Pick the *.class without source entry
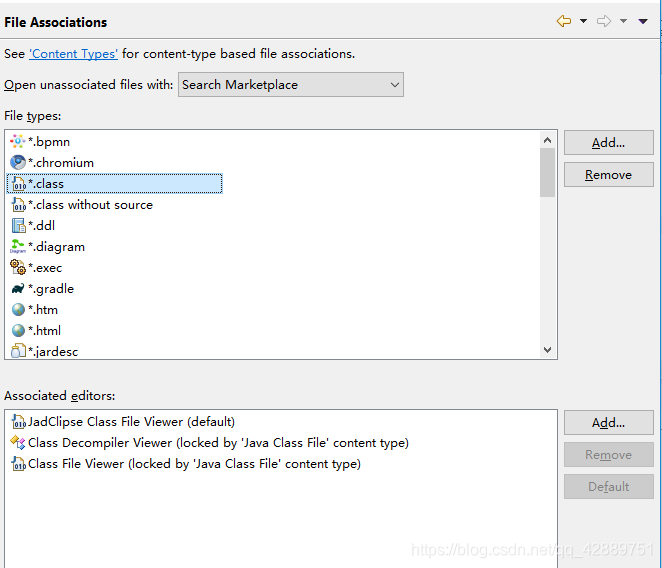Image resolution: width=662 pixels, height=568 pixels. pyautogui.click(x=90, y=205)
